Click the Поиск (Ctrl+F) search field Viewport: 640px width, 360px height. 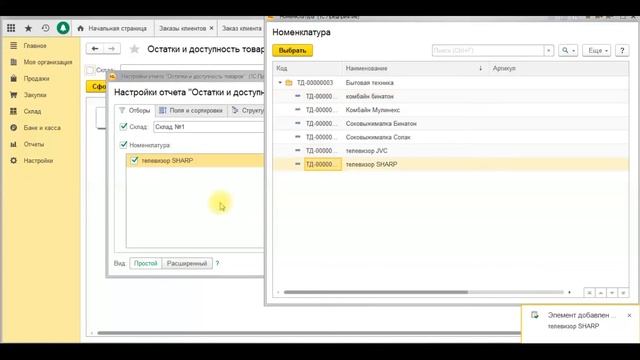coord(488,50)
